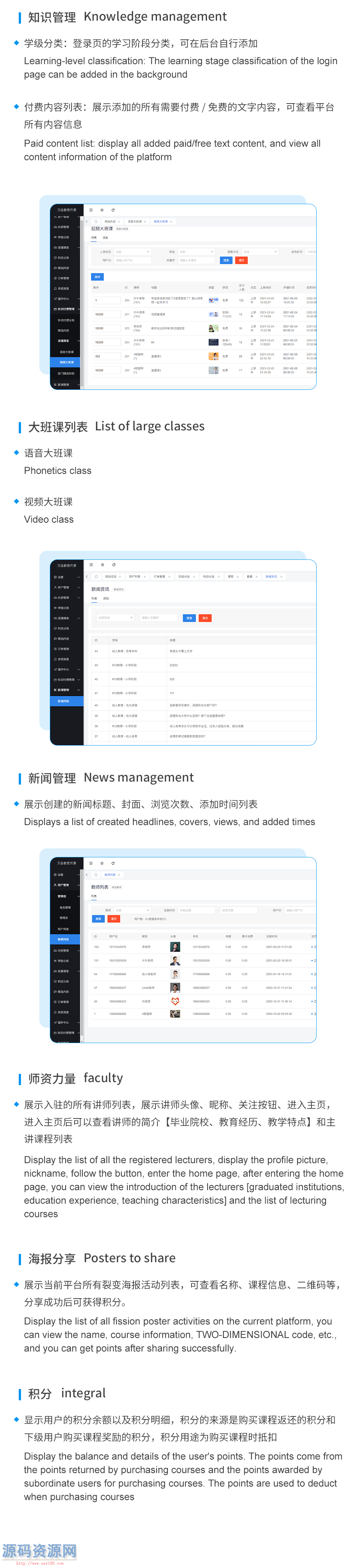Viewport: 356px width, 1568px height.
Task: Click refresh icon in teacher list screenshot toolbar
Action: pos(113,863)
